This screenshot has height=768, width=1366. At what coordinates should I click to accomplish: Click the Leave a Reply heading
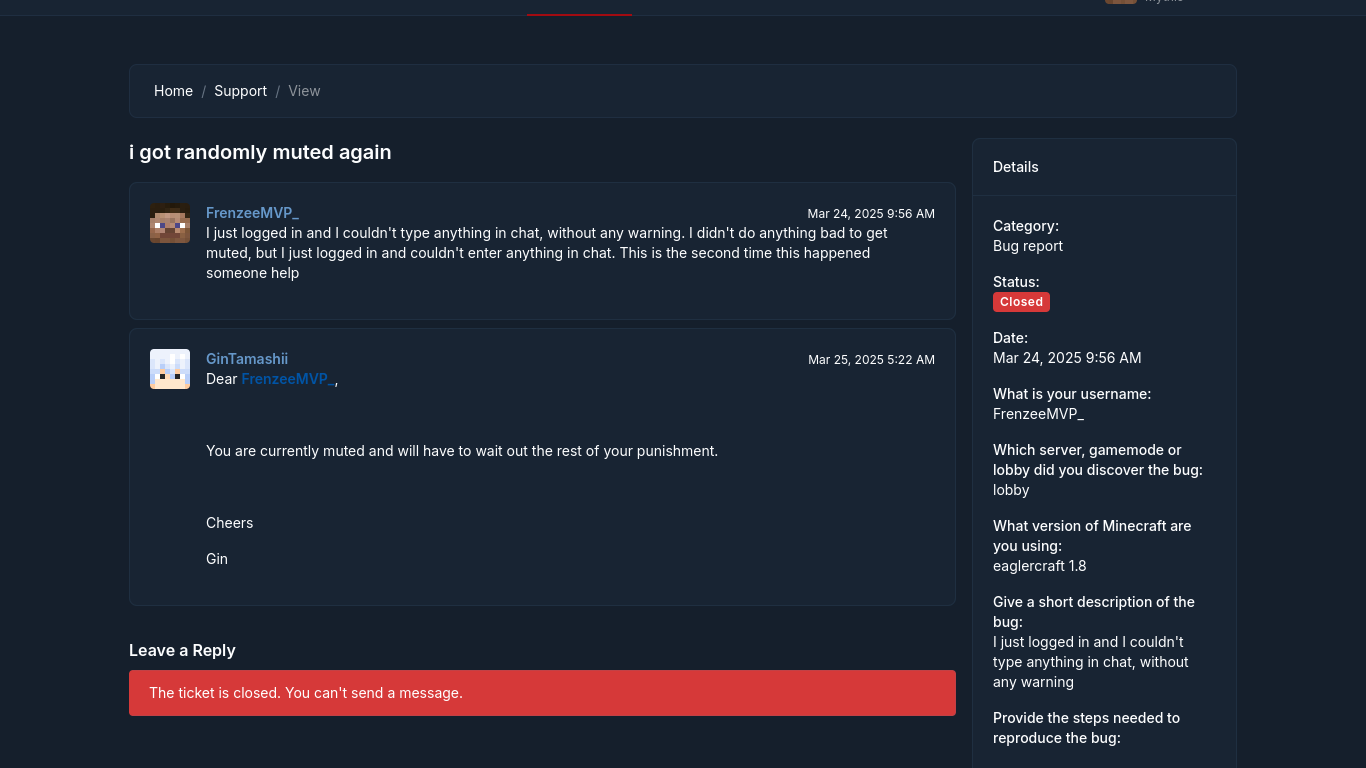point(182,650)
